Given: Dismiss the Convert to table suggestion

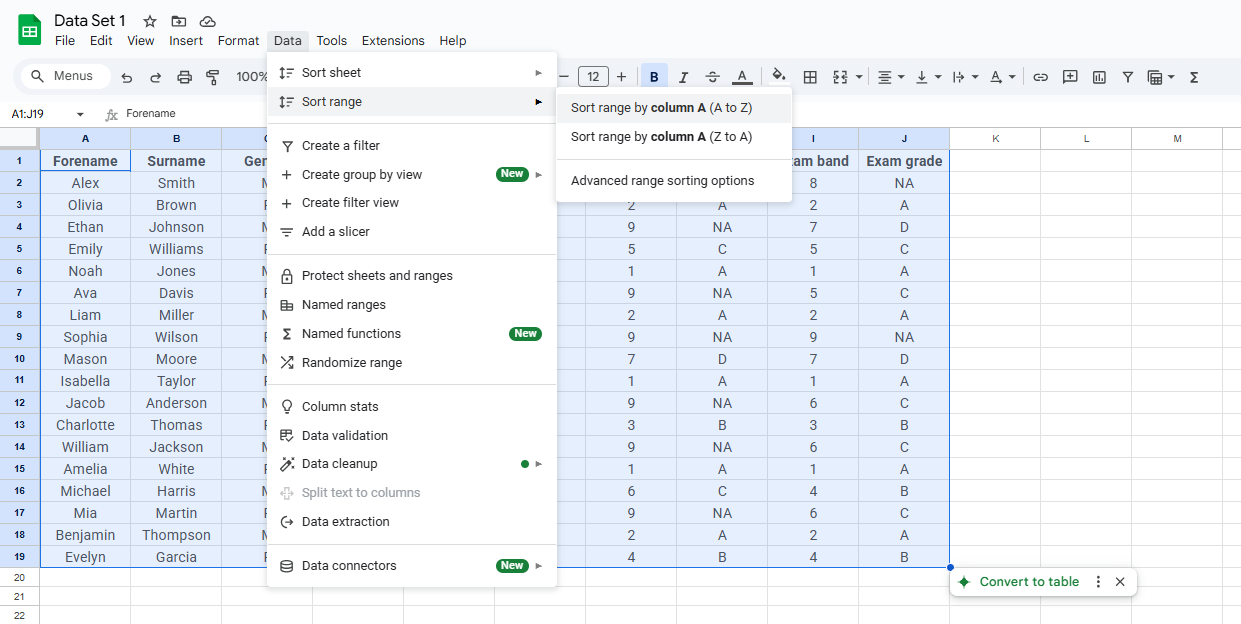Looking at the screenshot, I should pyautogui.click(x=1120, y=582).
